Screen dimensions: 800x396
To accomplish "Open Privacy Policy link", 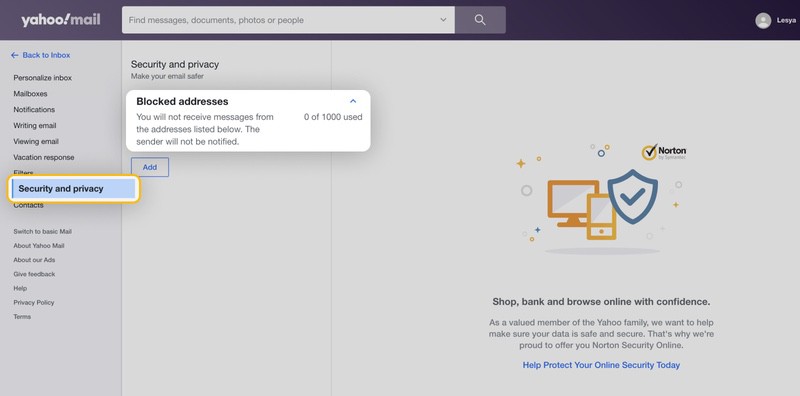I will tap(34, 303).
